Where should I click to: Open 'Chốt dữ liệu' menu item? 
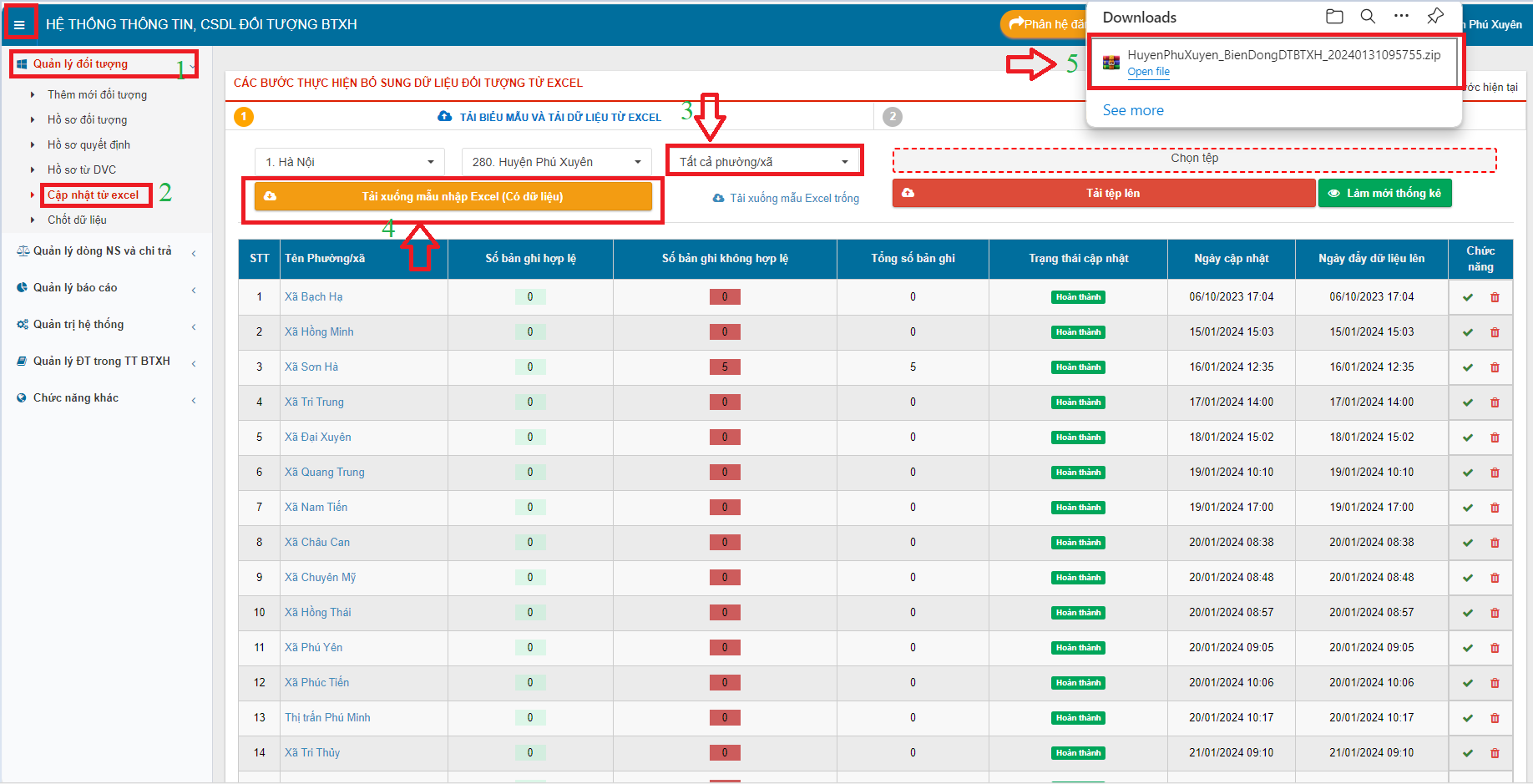77,220
